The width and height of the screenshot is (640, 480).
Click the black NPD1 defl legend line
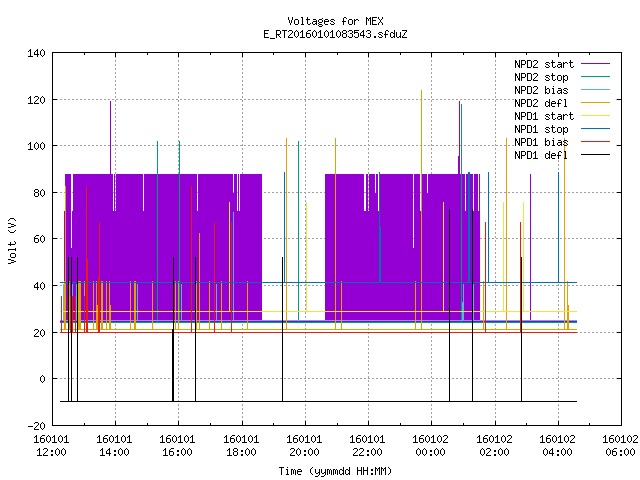595,155
